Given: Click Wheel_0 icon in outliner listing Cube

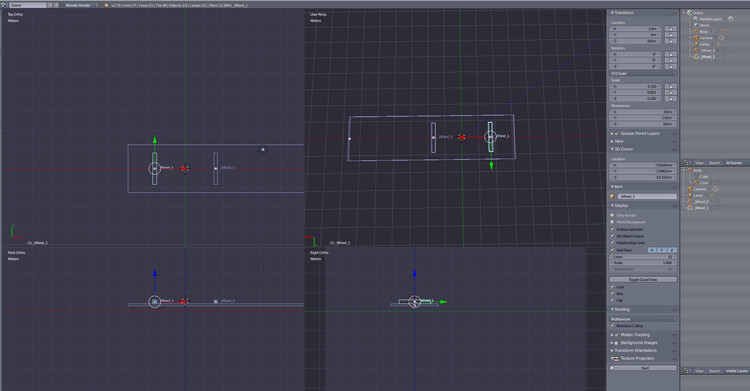Looking at the screenshot, I should 690,201.
